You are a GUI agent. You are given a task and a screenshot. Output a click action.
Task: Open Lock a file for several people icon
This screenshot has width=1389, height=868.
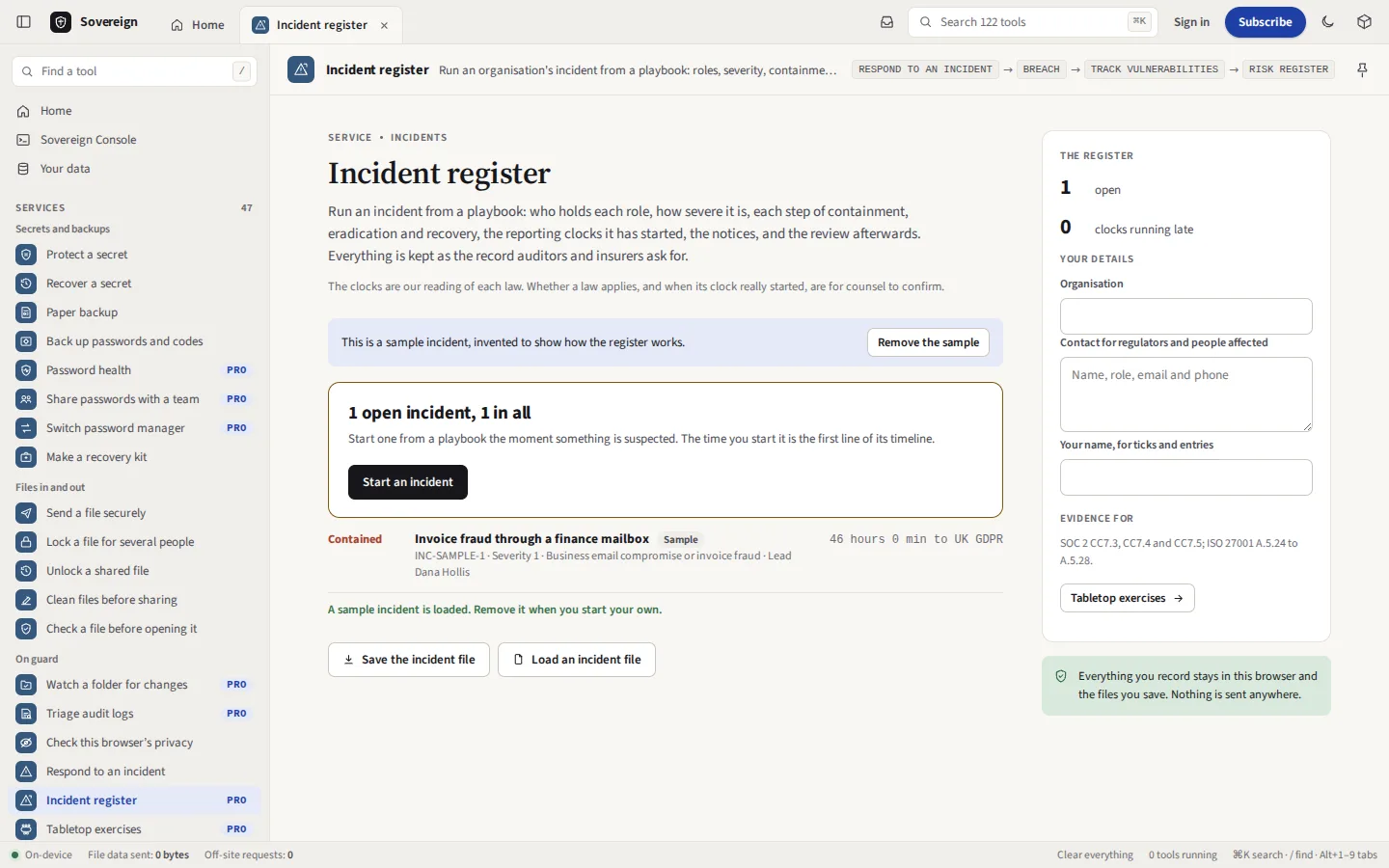[26, 542]
